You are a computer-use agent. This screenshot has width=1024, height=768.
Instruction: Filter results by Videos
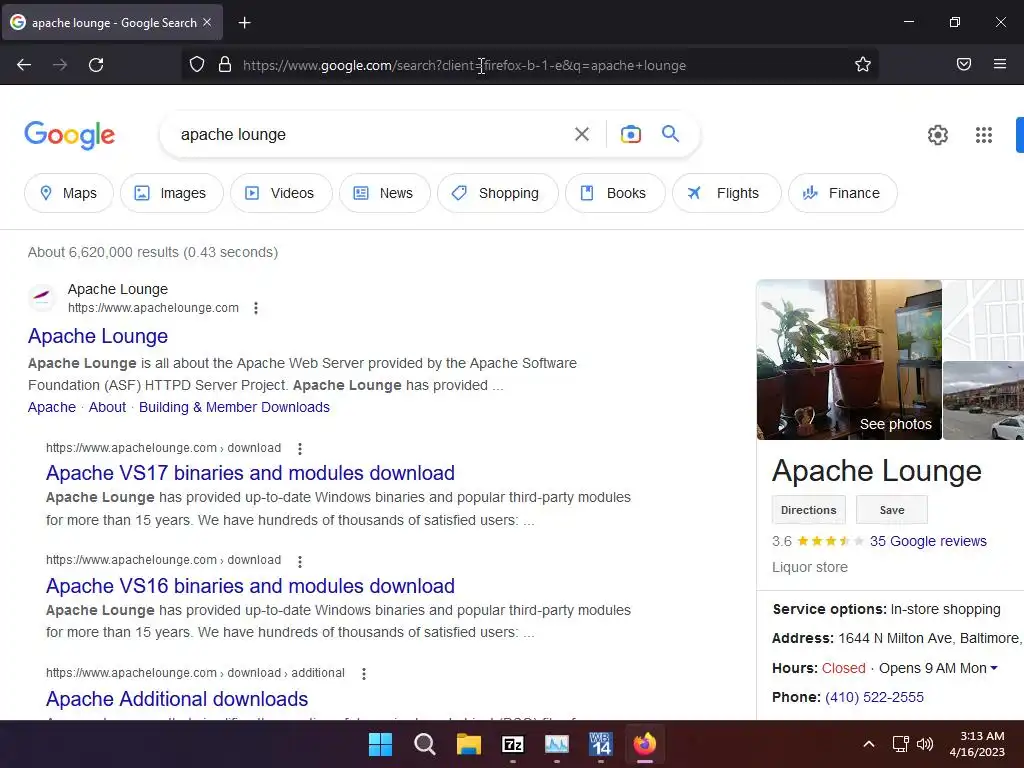click(281, 193)
